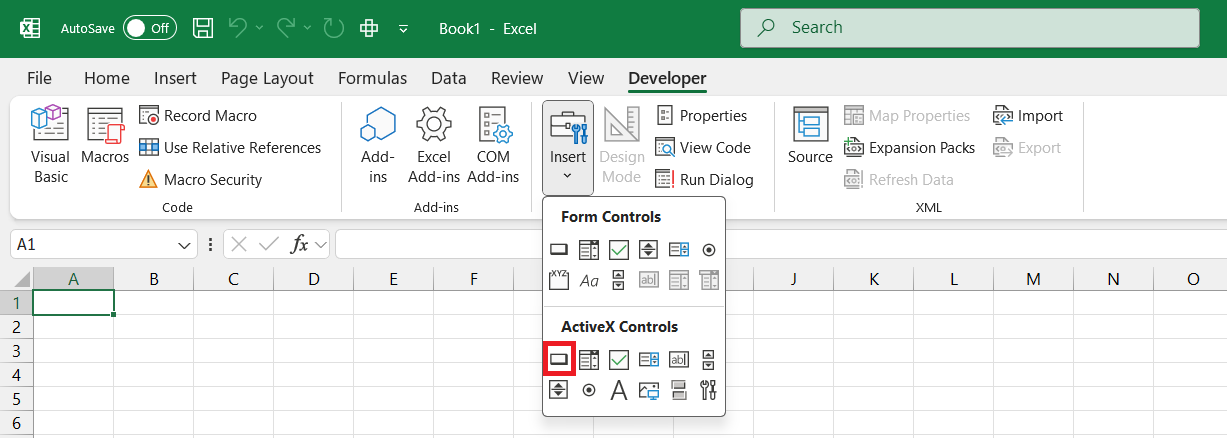Collapse the Insert controls dropdown
Viewport: 1227px width, 438px height.
pos(568,147)
